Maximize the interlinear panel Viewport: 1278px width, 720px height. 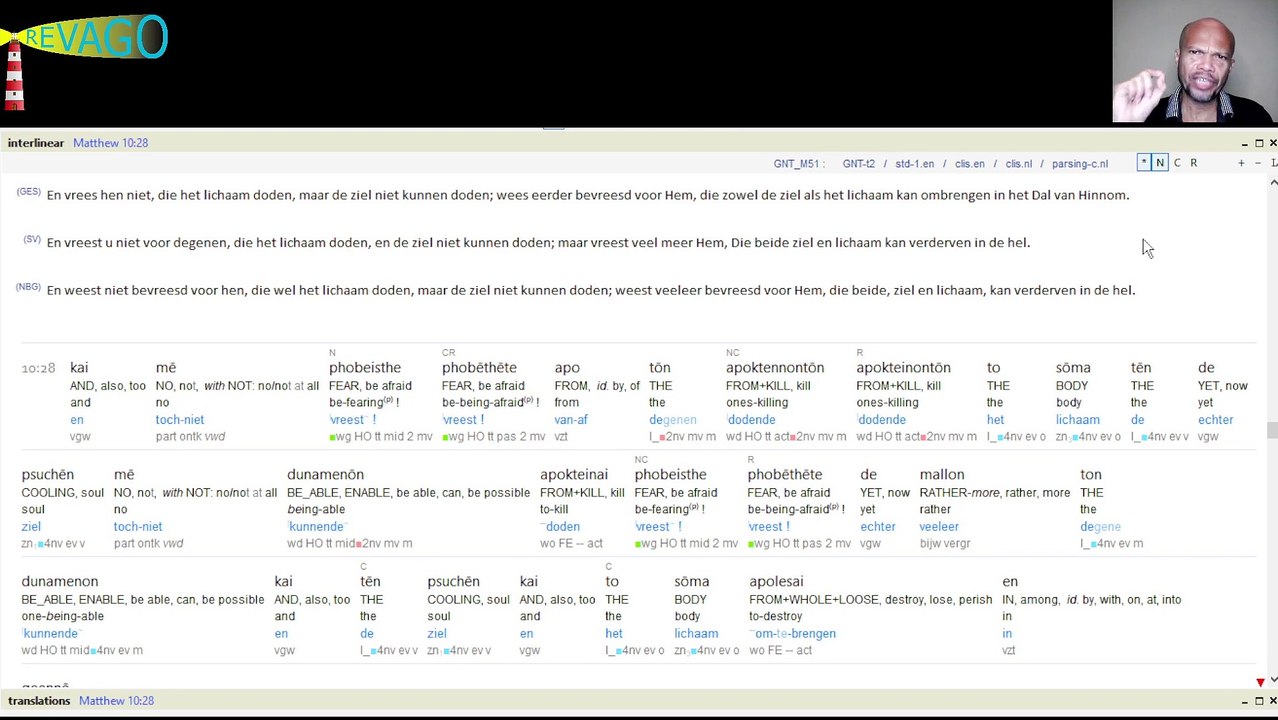tap(1259, 143)
